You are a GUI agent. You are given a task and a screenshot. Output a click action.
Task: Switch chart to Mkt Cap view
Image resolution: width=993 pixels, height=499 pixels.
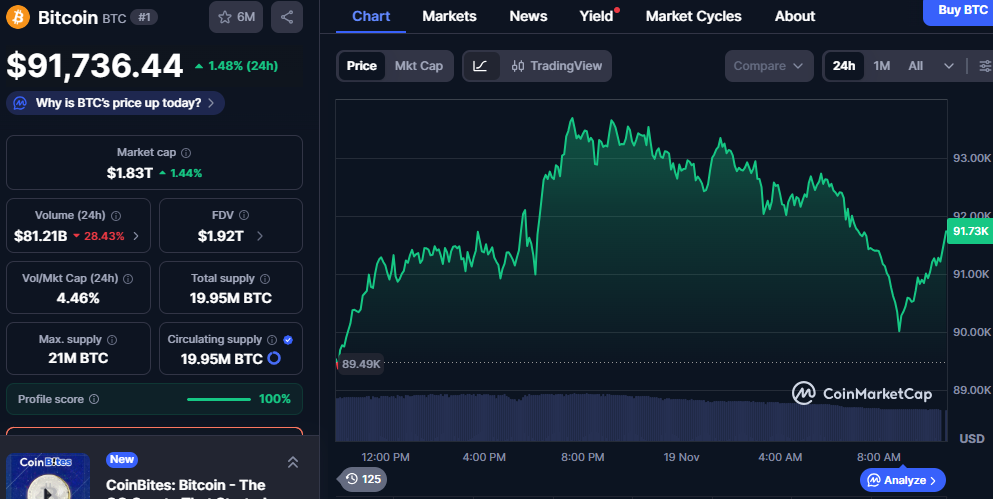419,66
